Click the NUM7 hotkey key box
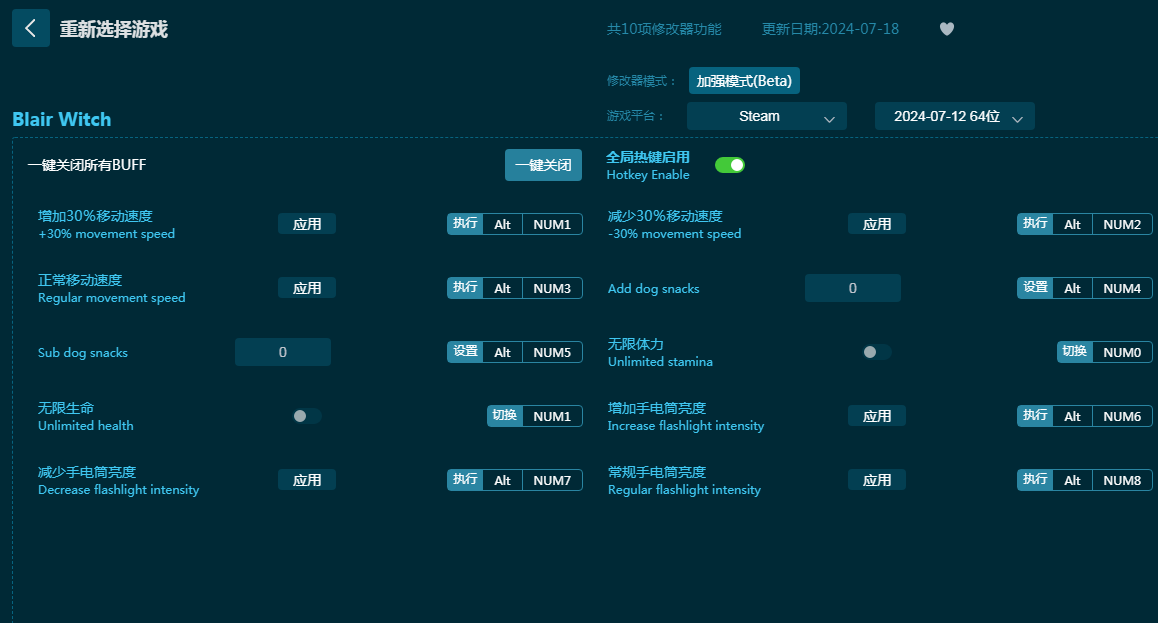Viewport: 1158px width, 623px height. pos(552,481)
